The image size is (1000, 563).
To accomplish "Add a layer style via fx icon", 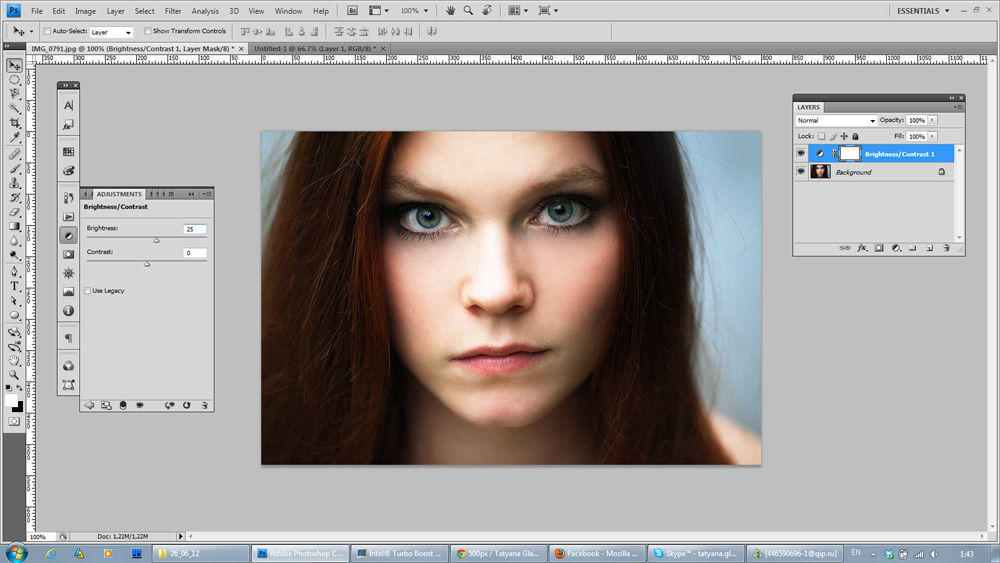I will [862, 247].
